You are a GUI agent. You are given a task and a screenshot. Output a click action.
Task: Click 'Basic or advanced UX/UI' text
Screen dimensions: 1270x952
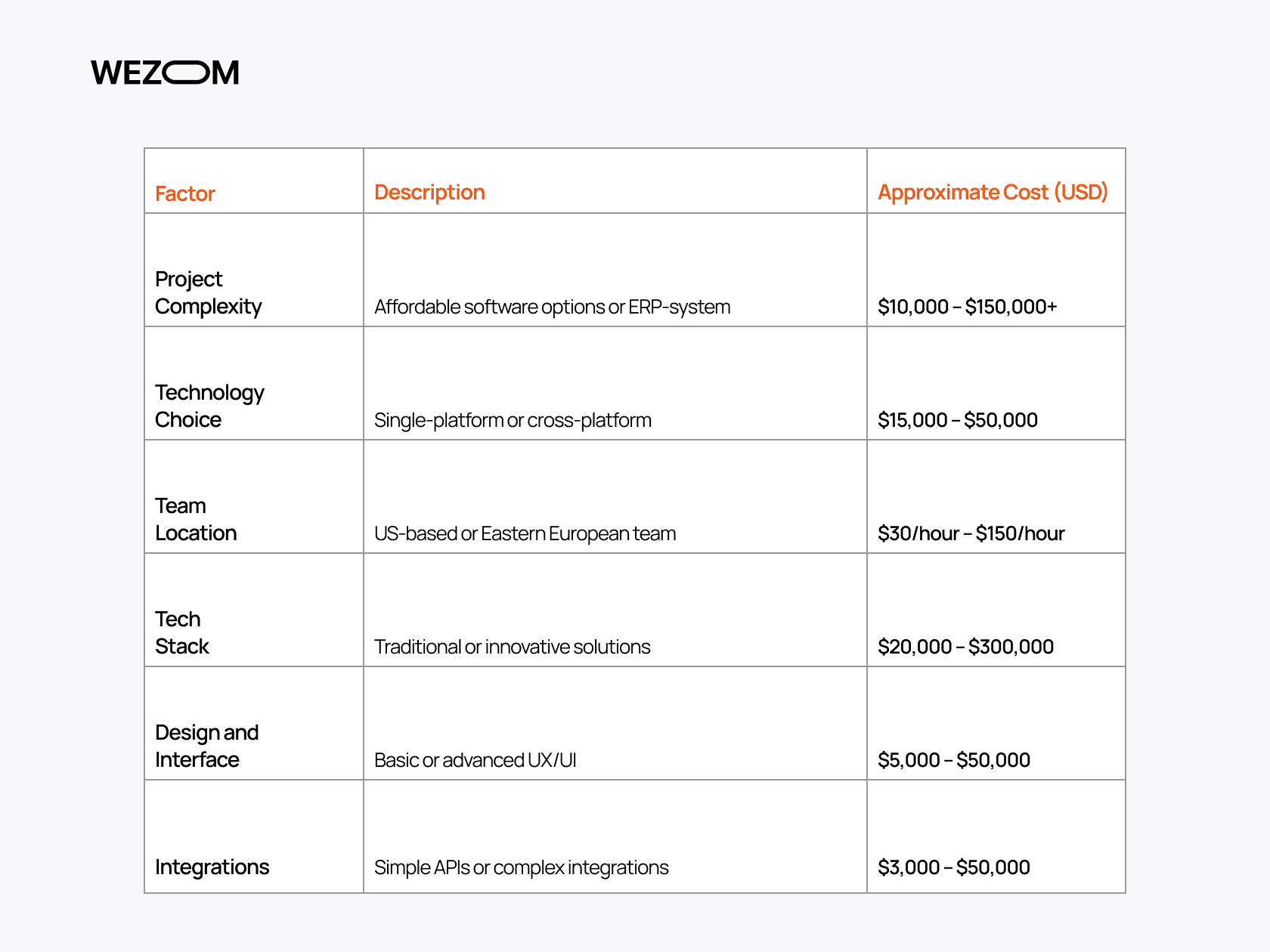click(475, 760)
